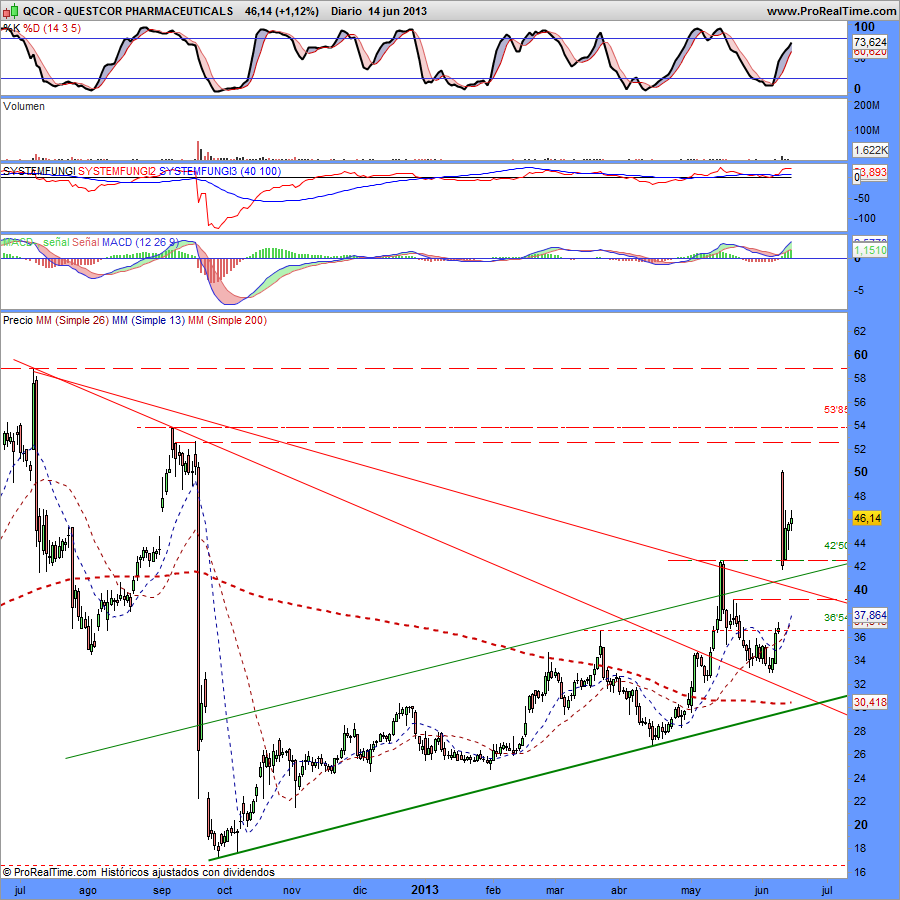
Task: Click the %D (14 3 5) stochastic label
Action: click(52, 28)
